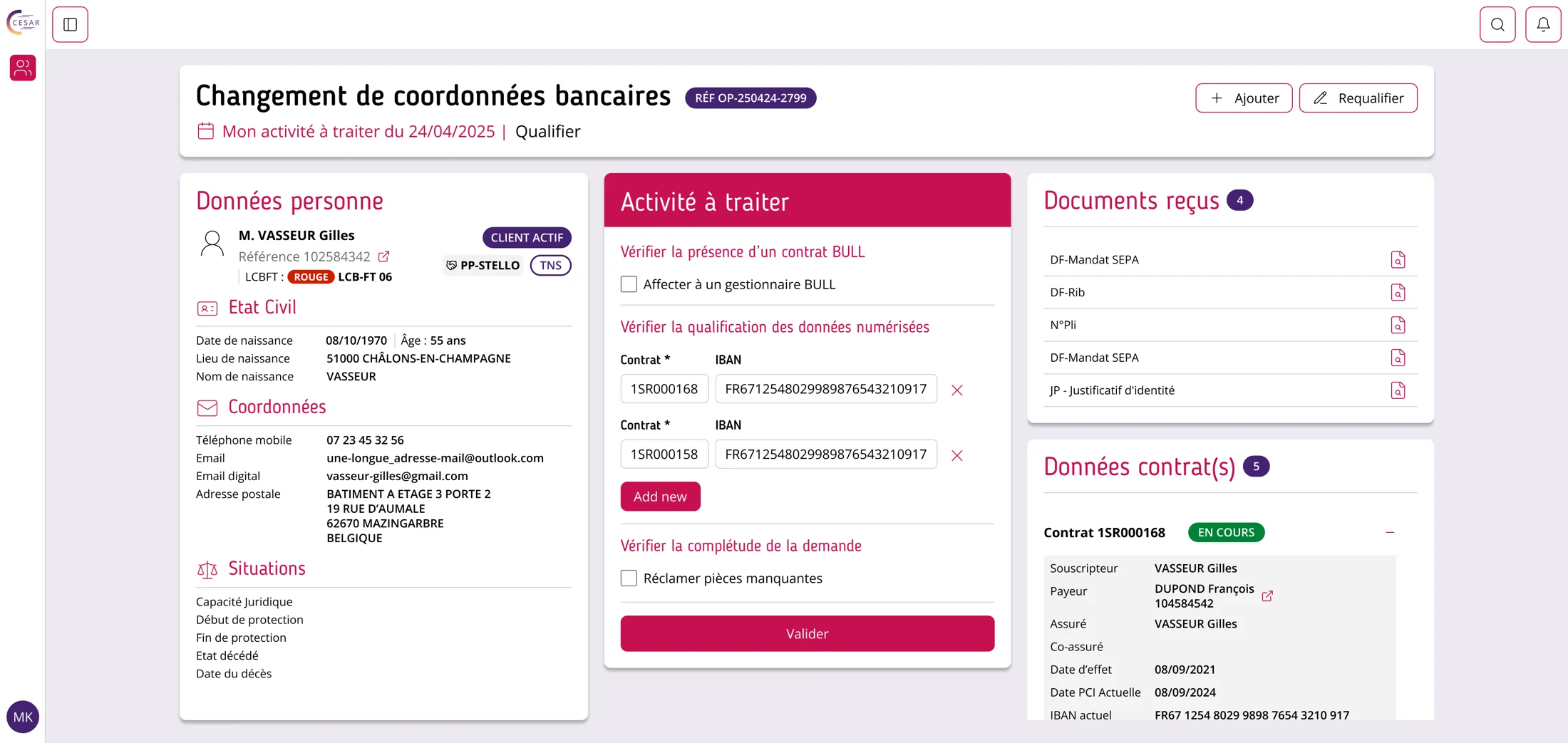Click the ROUGE LCBFT badge
Screen dimensions: 1568x743
pos(311,276)
